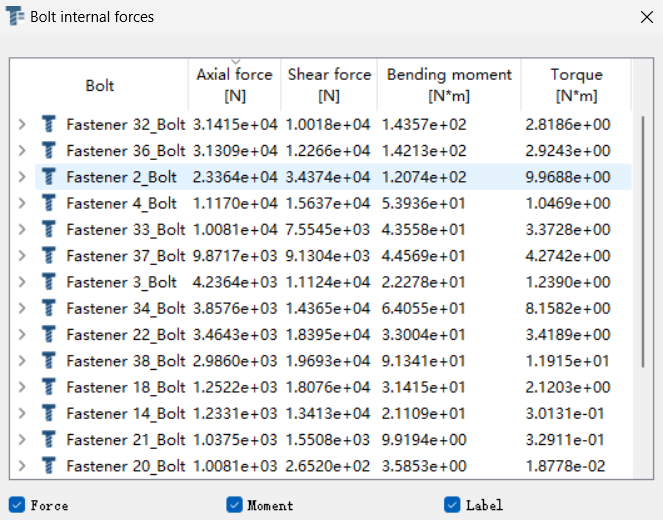This screenshot has height=520, width=663.
Task: Select the Fastener 34_Bolt name
Action: [126, 308]
